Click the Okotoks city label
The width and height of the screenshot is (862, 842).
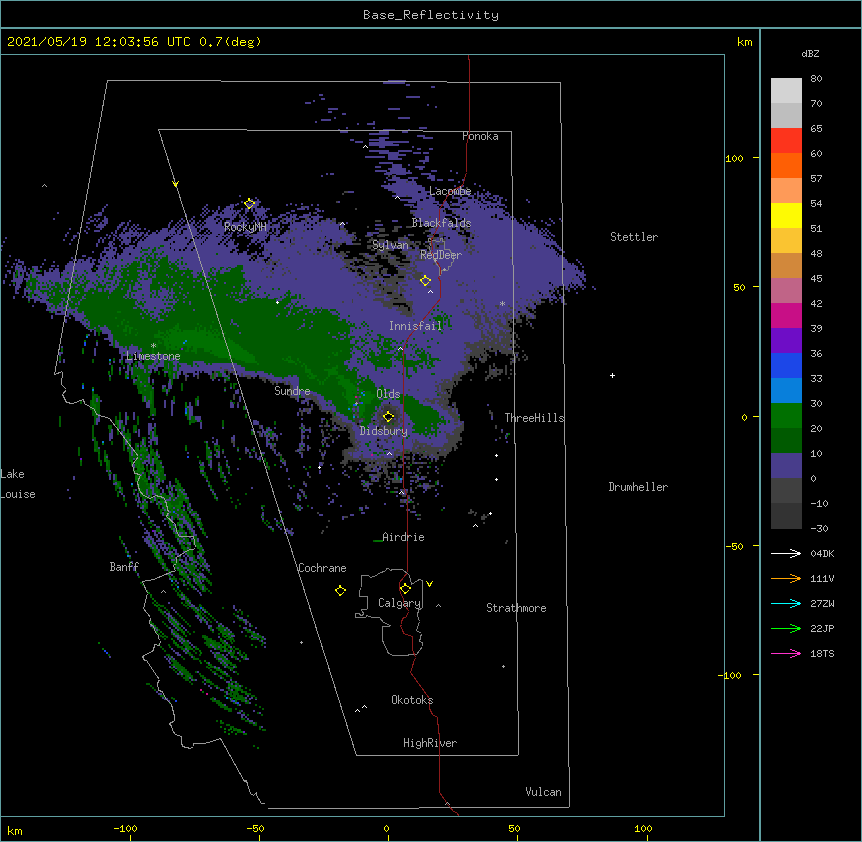point(412,700)
